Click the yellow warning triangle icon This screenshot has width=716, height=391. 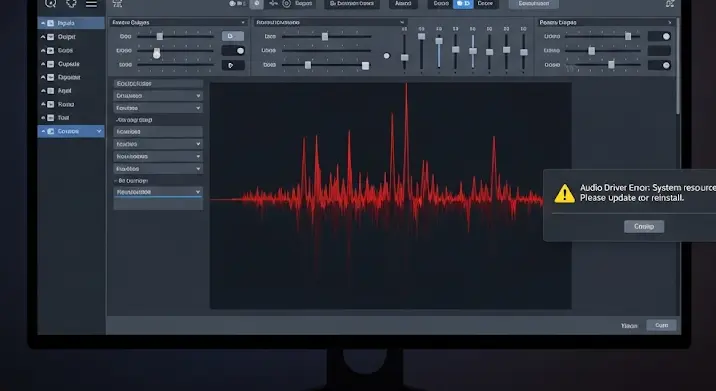[x=564, y=194]
